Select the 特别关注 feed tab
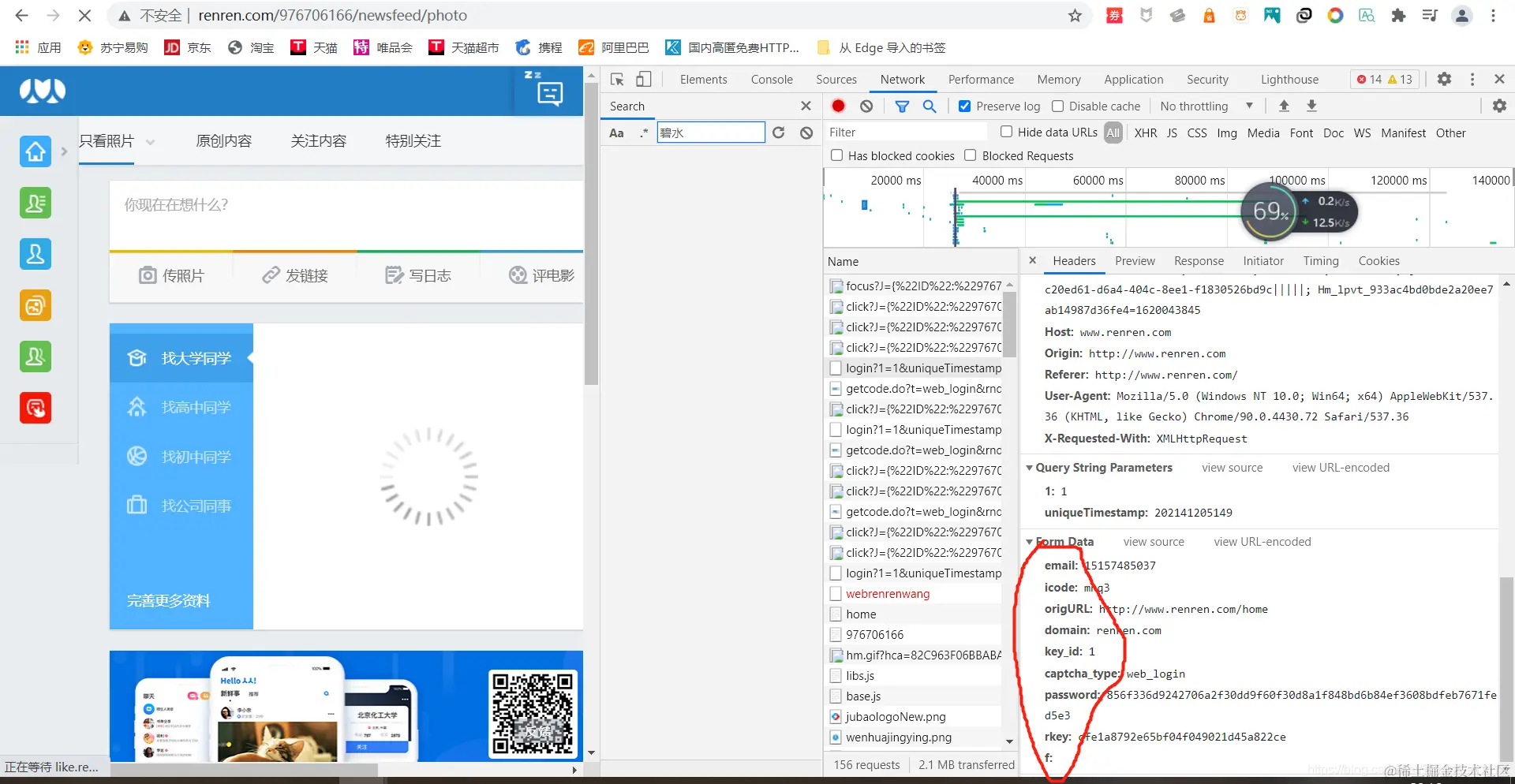The width and height of the screenshot is (1515, 784). (413, 140)
